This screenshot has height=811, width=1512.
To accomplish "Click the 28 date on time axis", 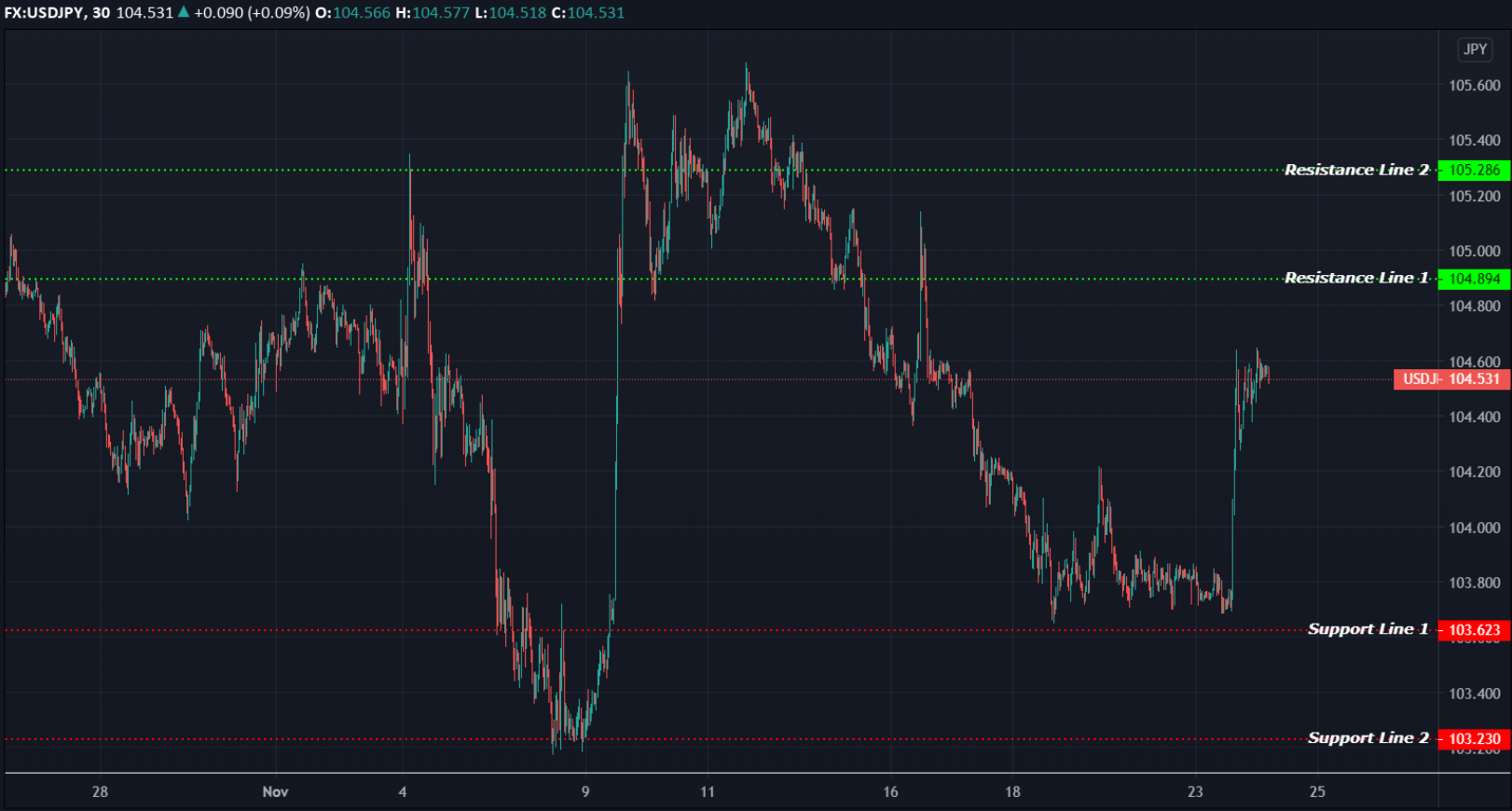I will [x=100, y=791].
